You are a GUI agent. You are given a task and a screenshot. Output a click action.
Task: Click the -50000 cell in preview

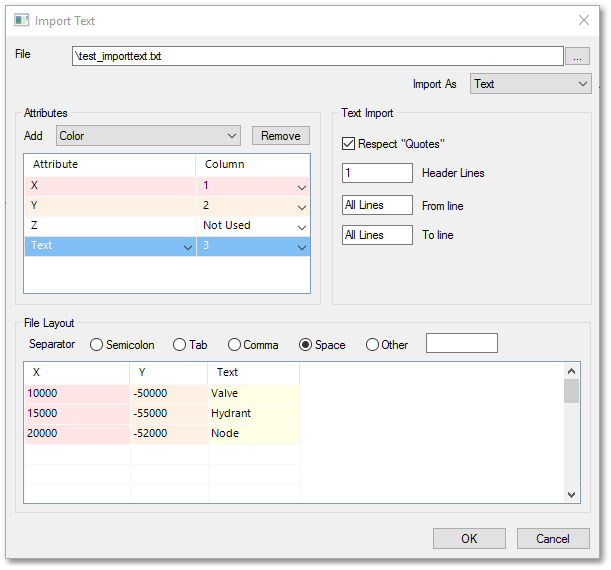tap(169, 394)
